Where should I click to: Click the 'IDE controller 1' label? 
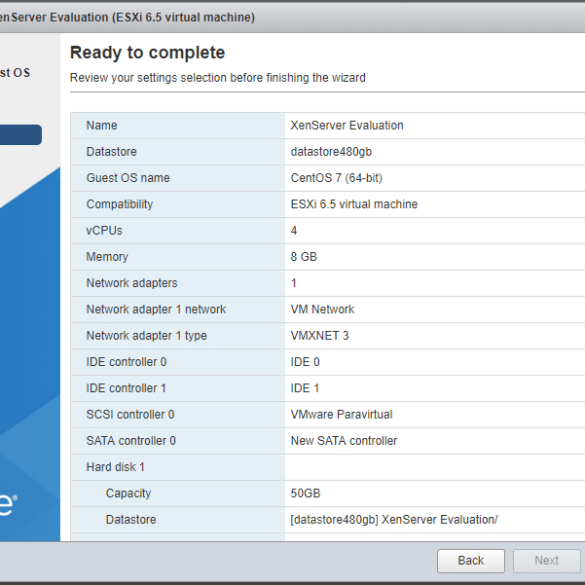(x=126, y=388)
